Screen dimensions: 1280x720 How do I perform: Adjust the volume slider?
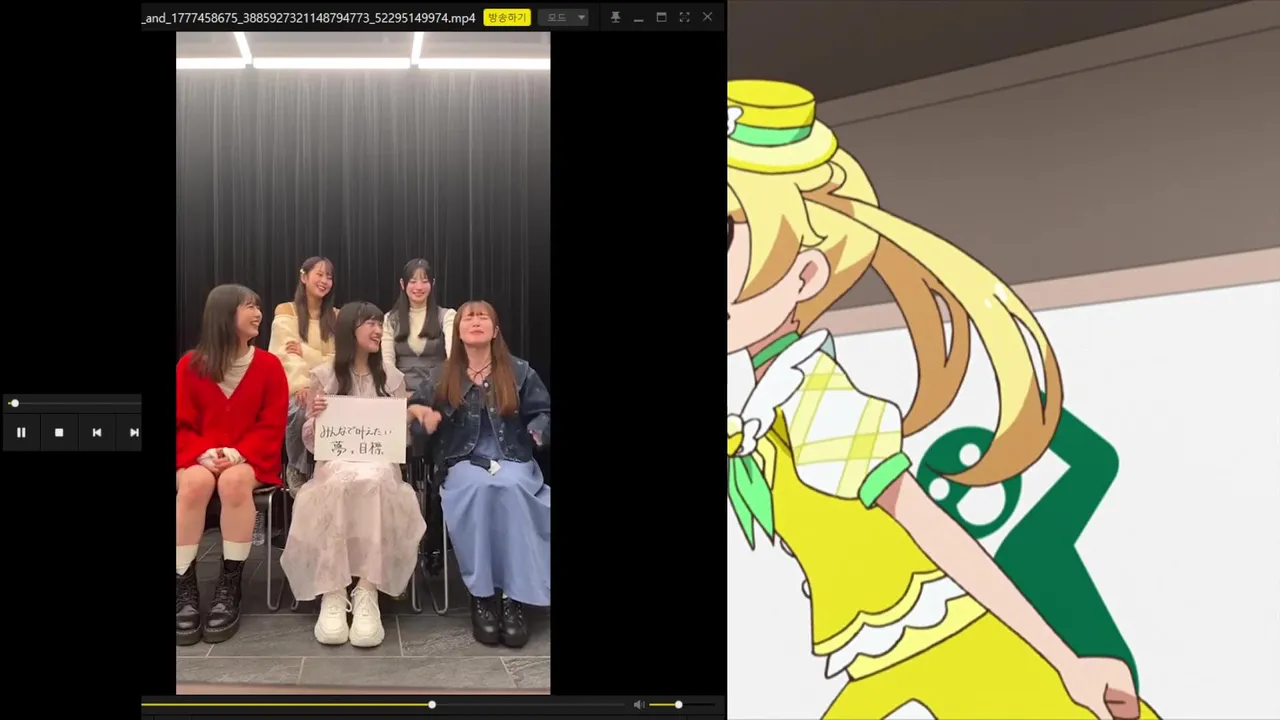[x=681, y=705]
